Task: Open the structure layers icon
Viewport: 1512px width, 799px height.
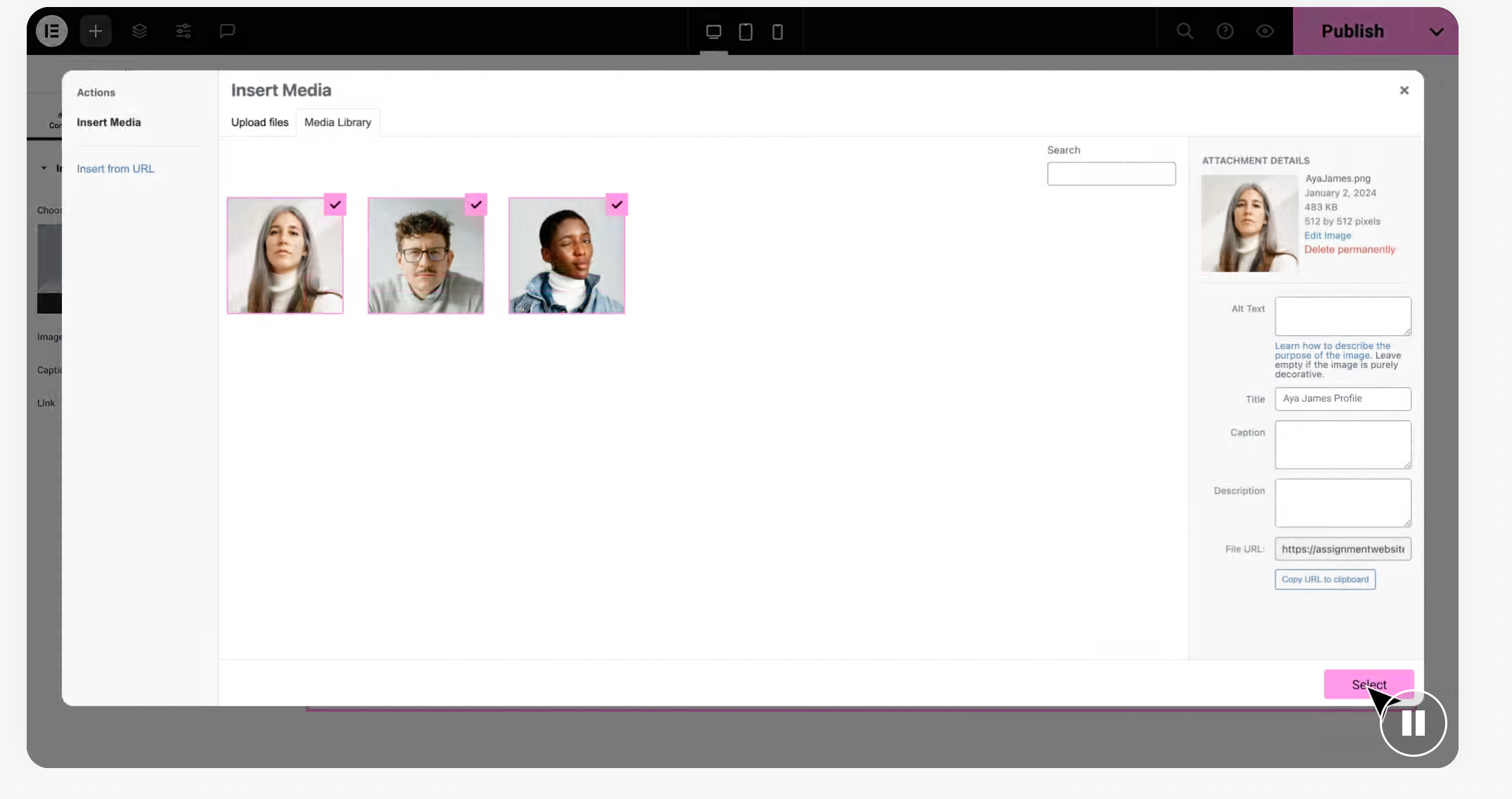Action: click(139, 31)
